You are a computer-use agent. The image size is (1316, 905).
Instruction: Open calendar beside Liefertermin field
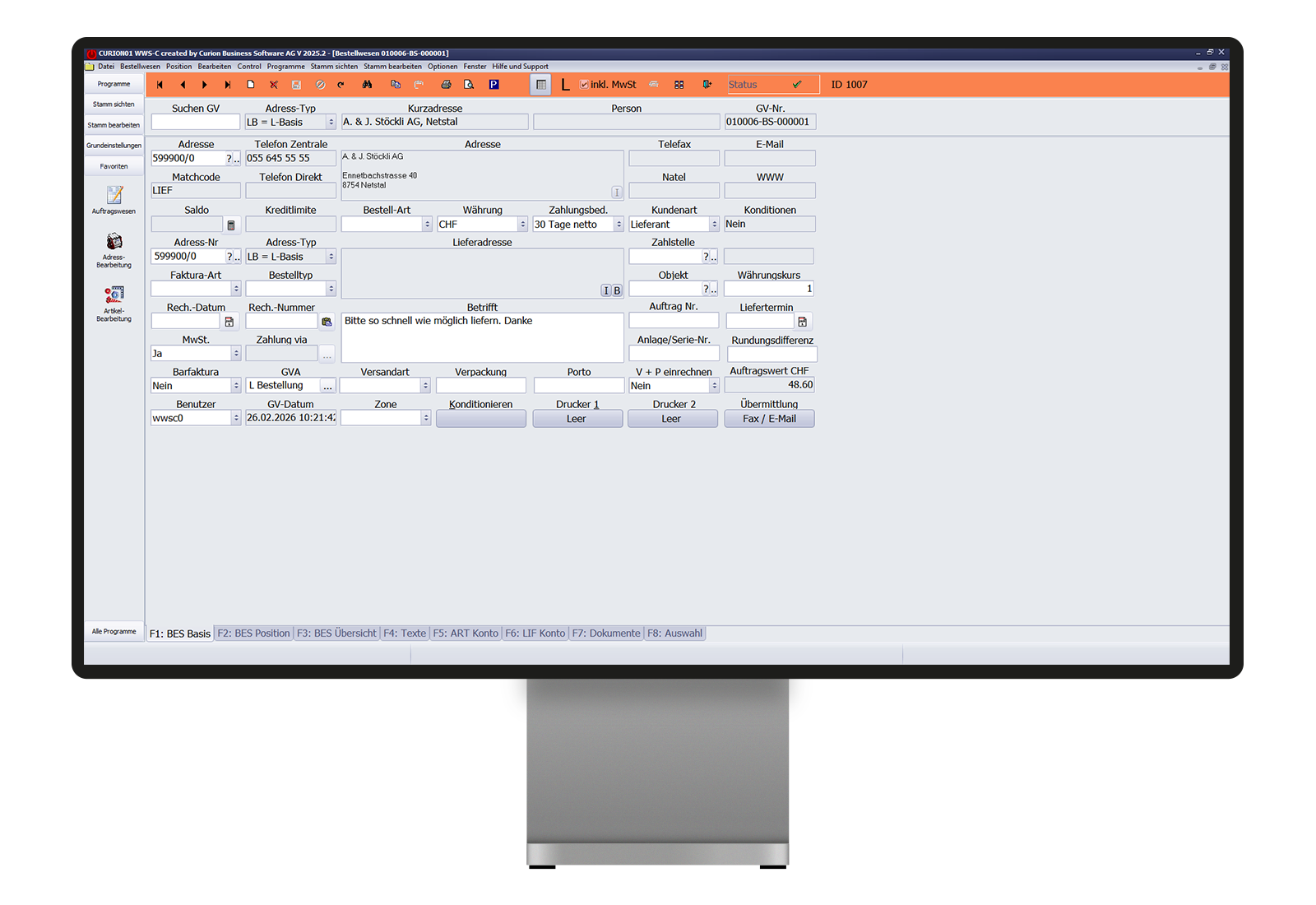(802, 322)
